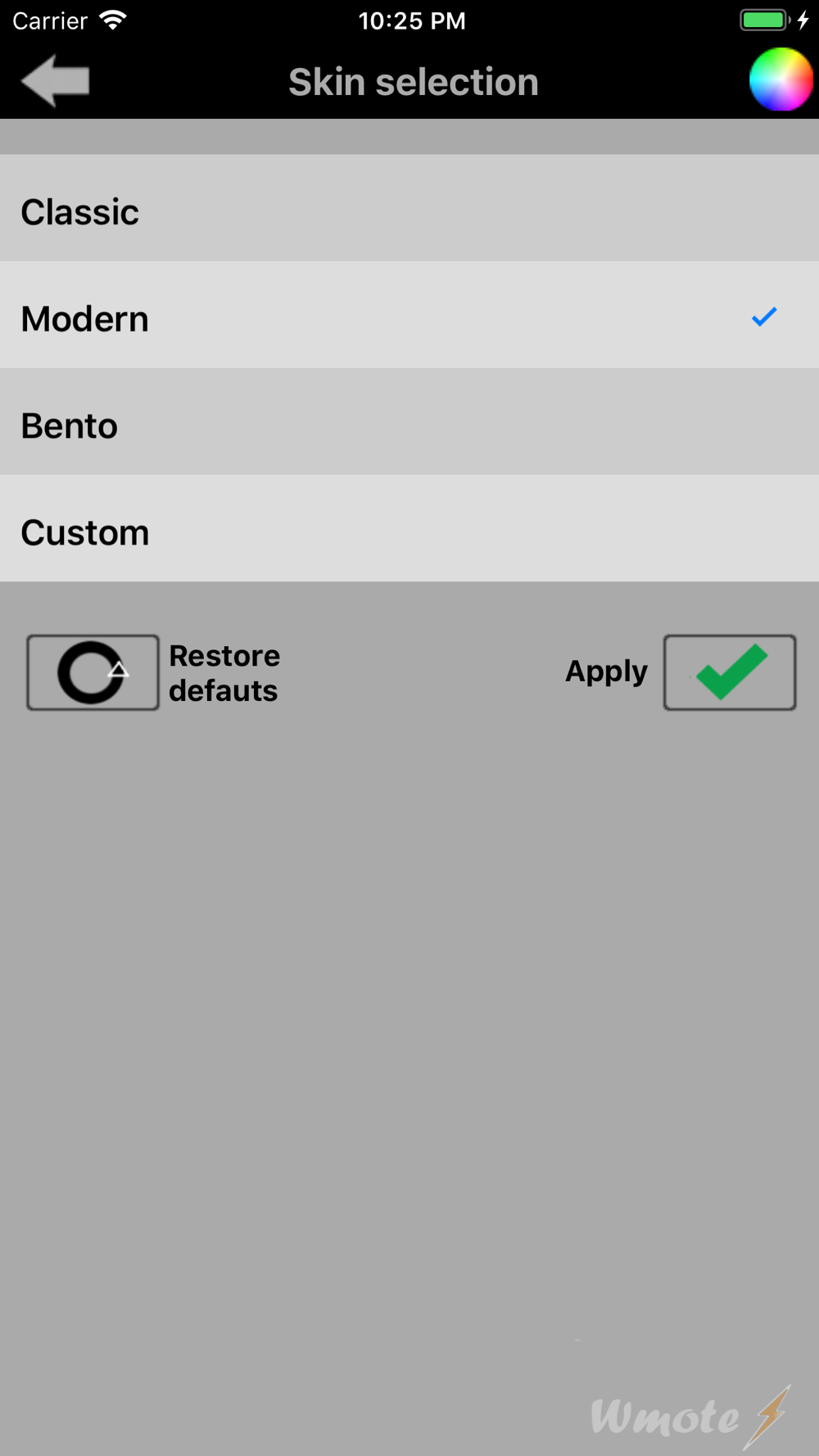Viewport: 819px width, 1456px height.
Task: Go back using the arrow icon
Action: [56, 81]
